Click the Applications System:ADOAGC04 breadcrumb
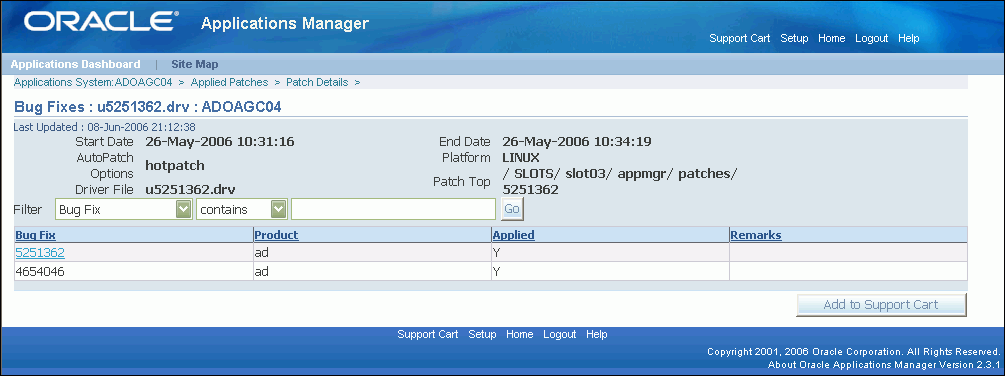 tap(94, 82)
